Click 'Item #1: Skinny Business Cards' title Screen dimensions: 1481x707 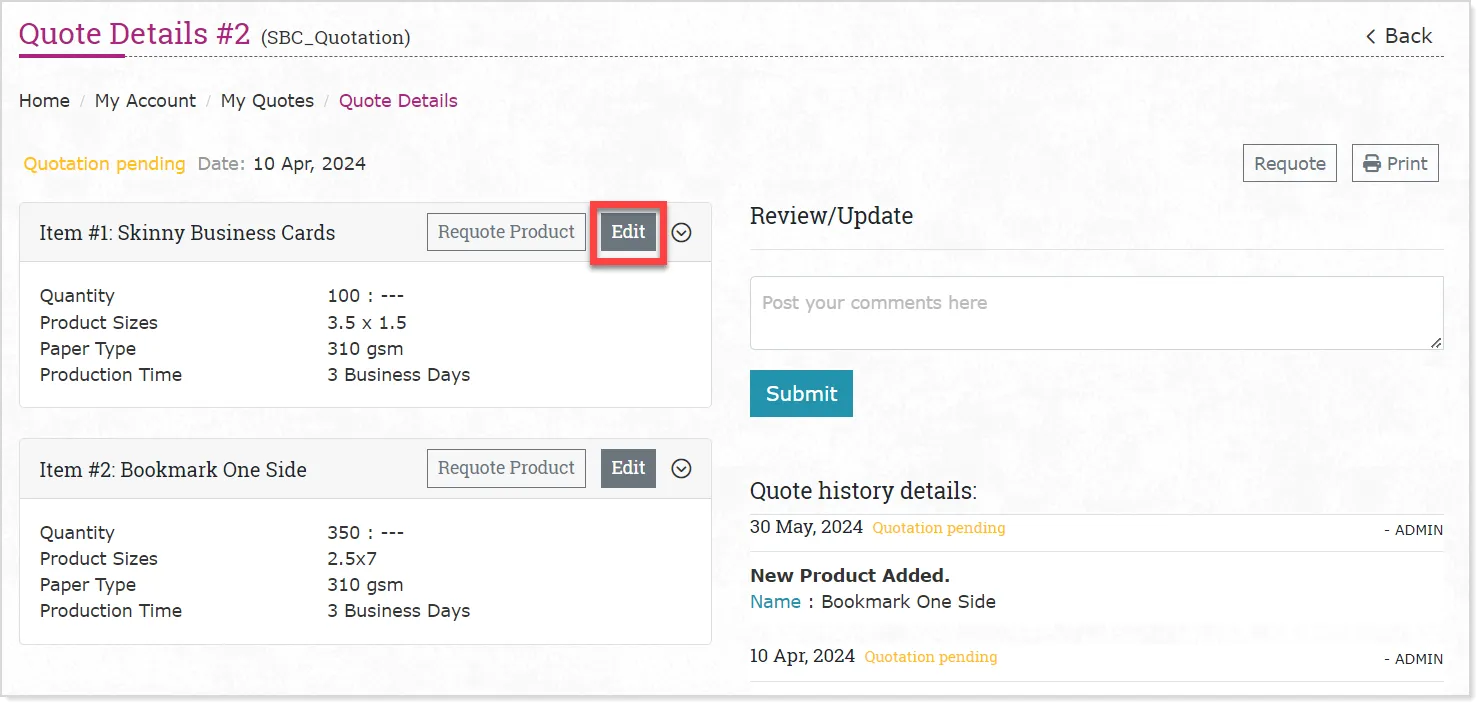(x=187, y=233)
